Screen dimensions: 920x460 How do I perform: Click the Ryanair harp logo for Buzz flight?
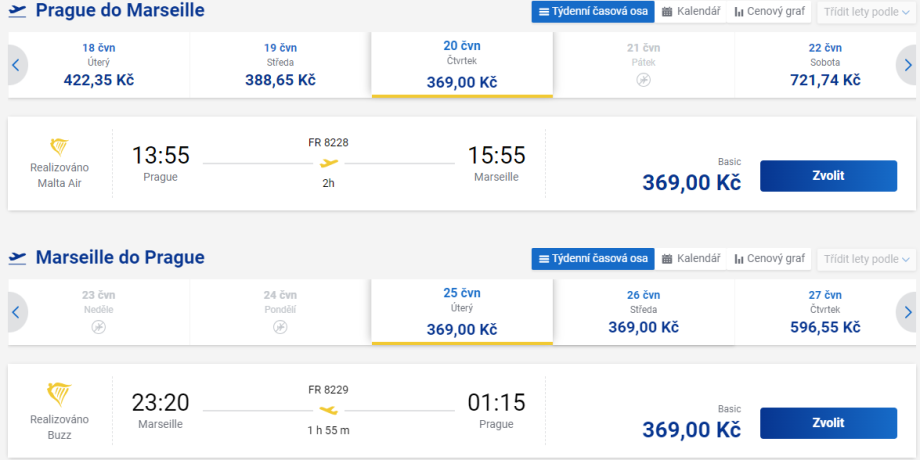(x=59, y=393)
